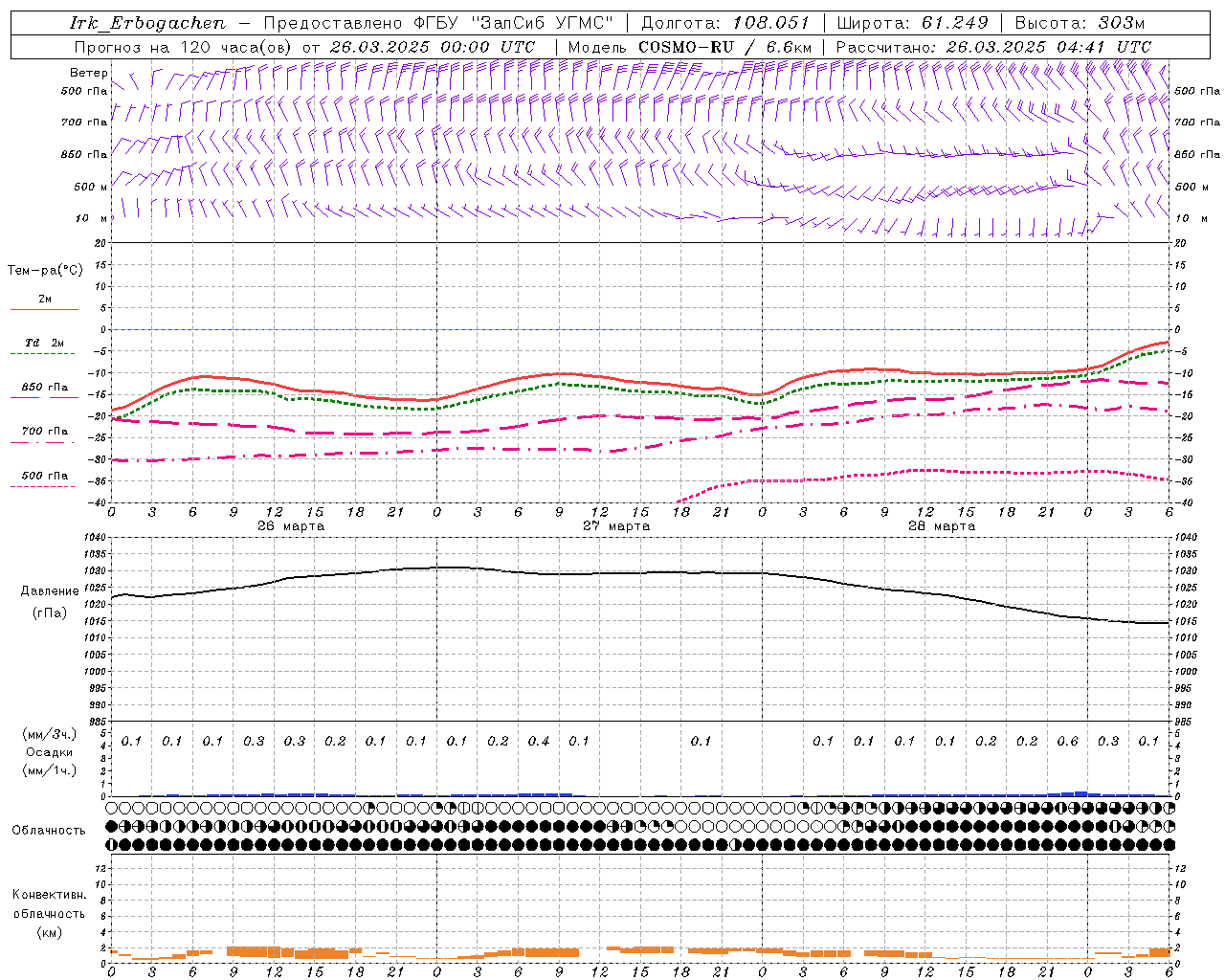The height and width of the screenshot is (980, 1225).
Task: Click the Конвективн. convective cloud label
Action: tap(49, 895)
